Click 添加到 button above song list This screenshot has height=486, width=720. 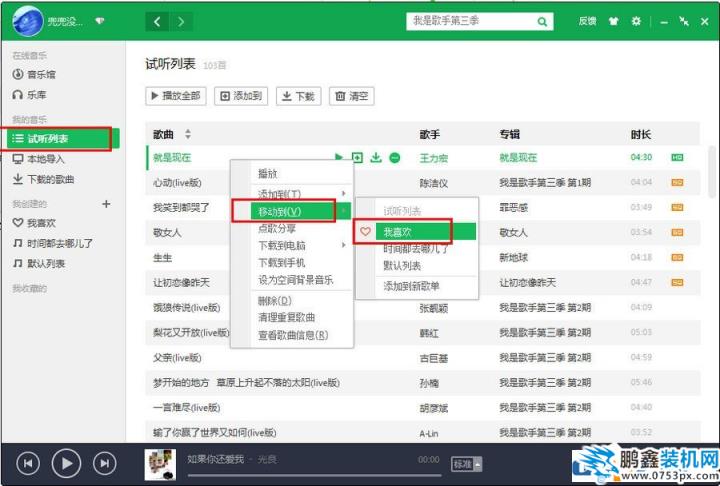[x=241, y=96]
